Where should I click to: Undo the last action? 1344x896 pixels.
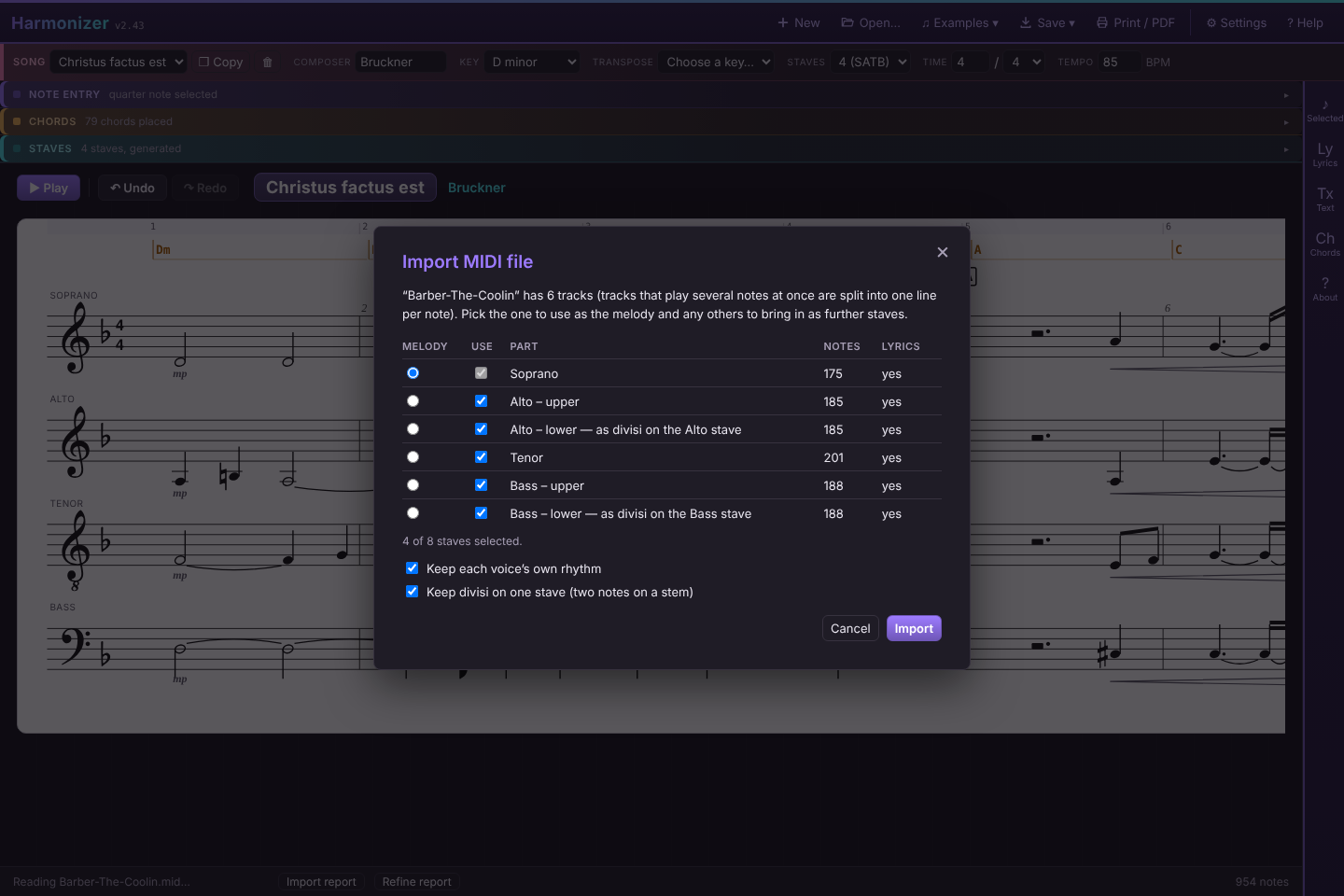(x=133, y=188)
